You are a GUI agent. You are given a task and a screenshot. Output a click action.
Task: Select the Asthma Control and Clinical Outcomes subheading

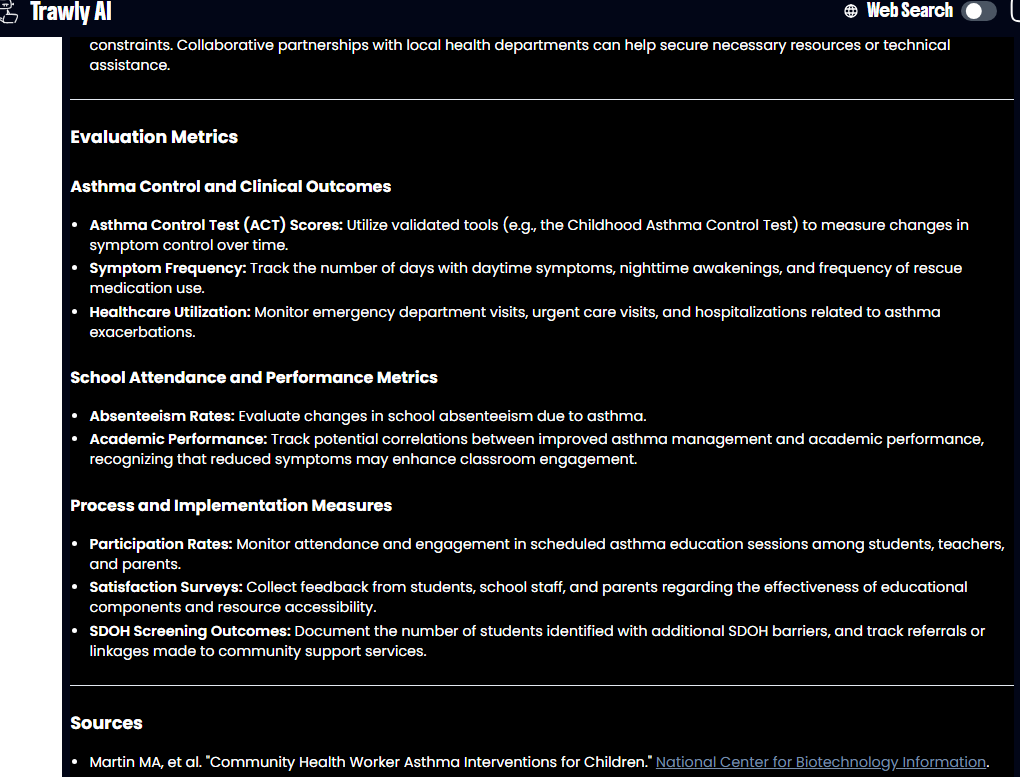click(x=230, y=187)
